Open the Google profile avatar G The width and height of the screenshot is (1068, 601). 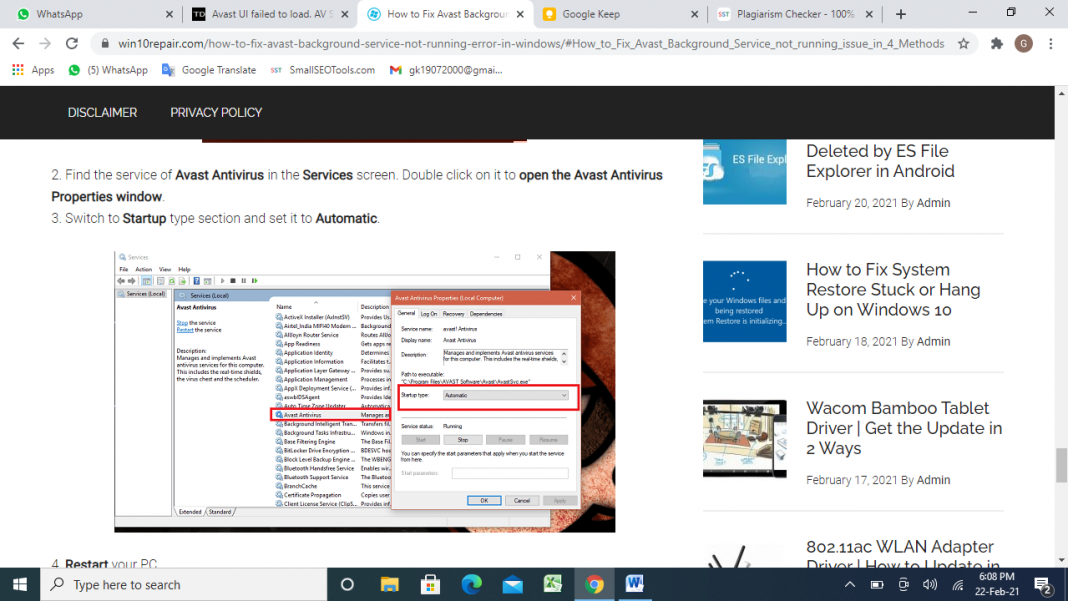[x=1023, y=44]
